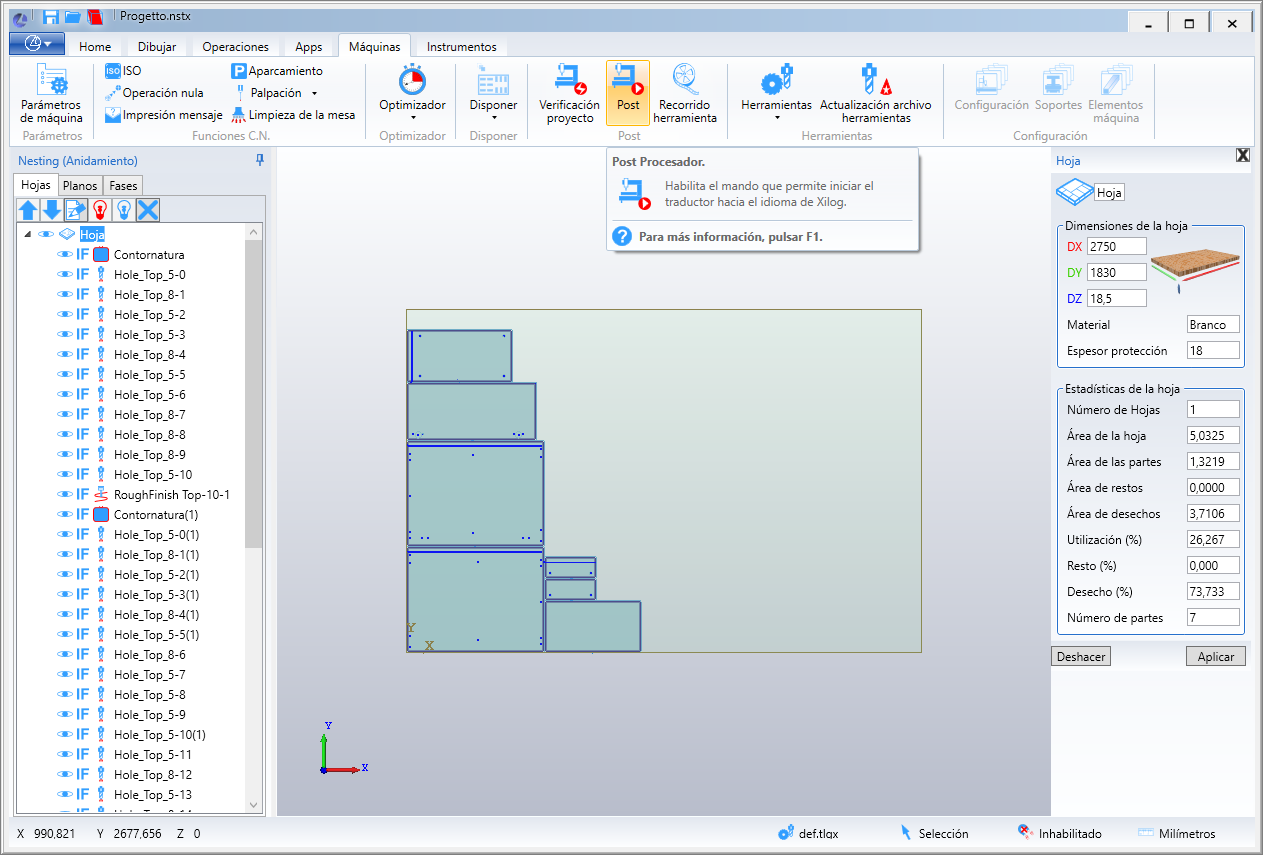Image resolution: width=1263 pixels, height=855 pixels.
Task: Click the Aplicar button
Action: 1216,657
